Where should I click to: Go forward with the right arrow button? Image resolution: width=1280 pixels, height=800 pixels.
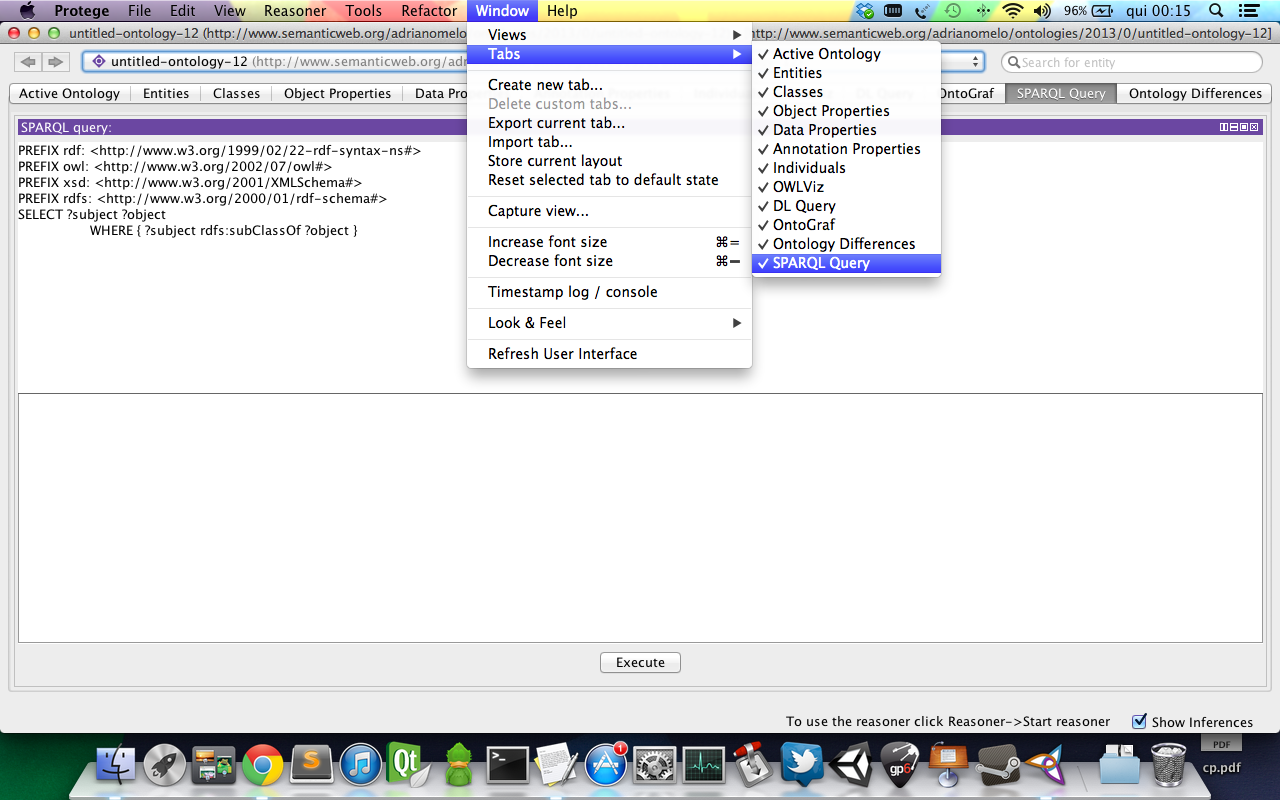[x=55, y=62]
